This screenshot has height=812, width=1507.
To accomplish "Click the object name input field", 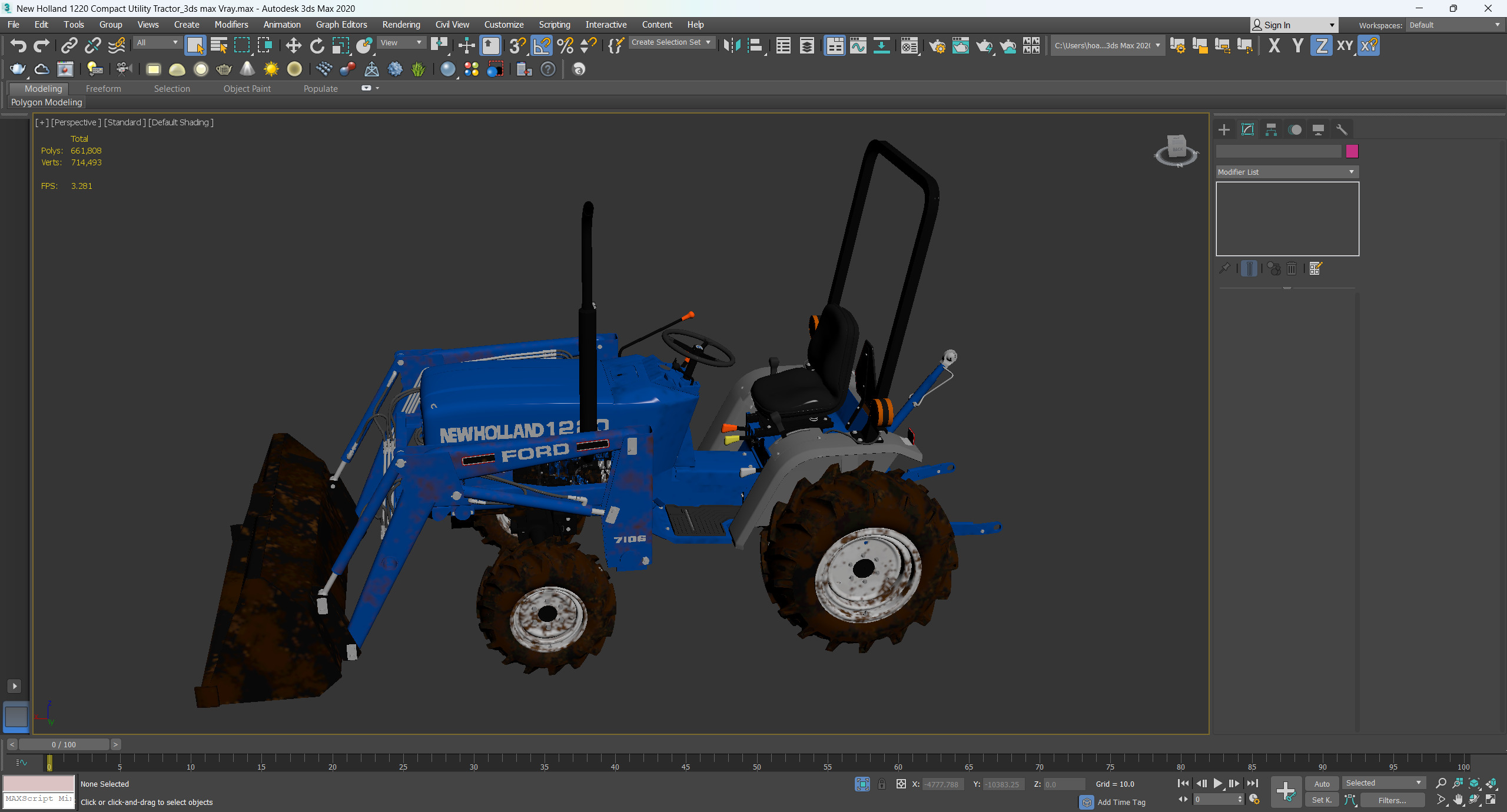I will [1279, 151].
